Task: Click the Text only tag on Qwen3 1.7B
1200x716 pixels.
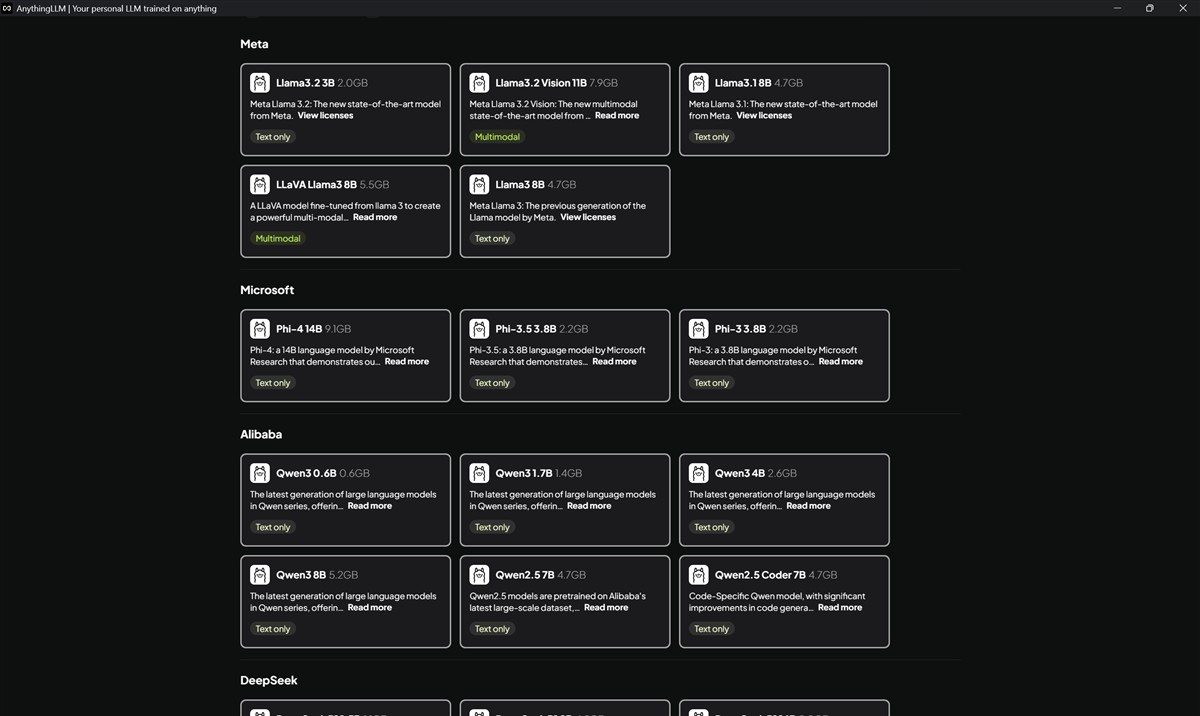Action: (492, 528)
